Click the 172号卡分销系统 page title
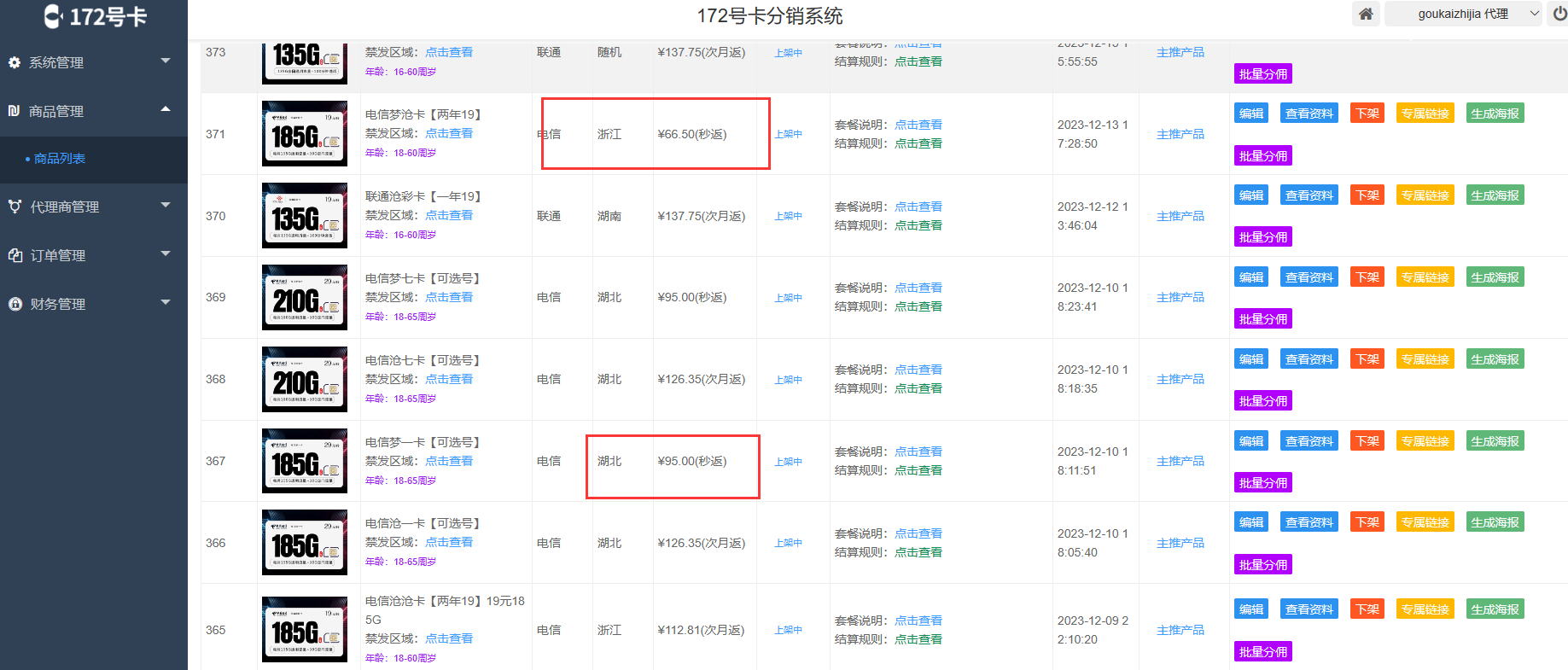 pyautogui.click(x=770, y=16)
